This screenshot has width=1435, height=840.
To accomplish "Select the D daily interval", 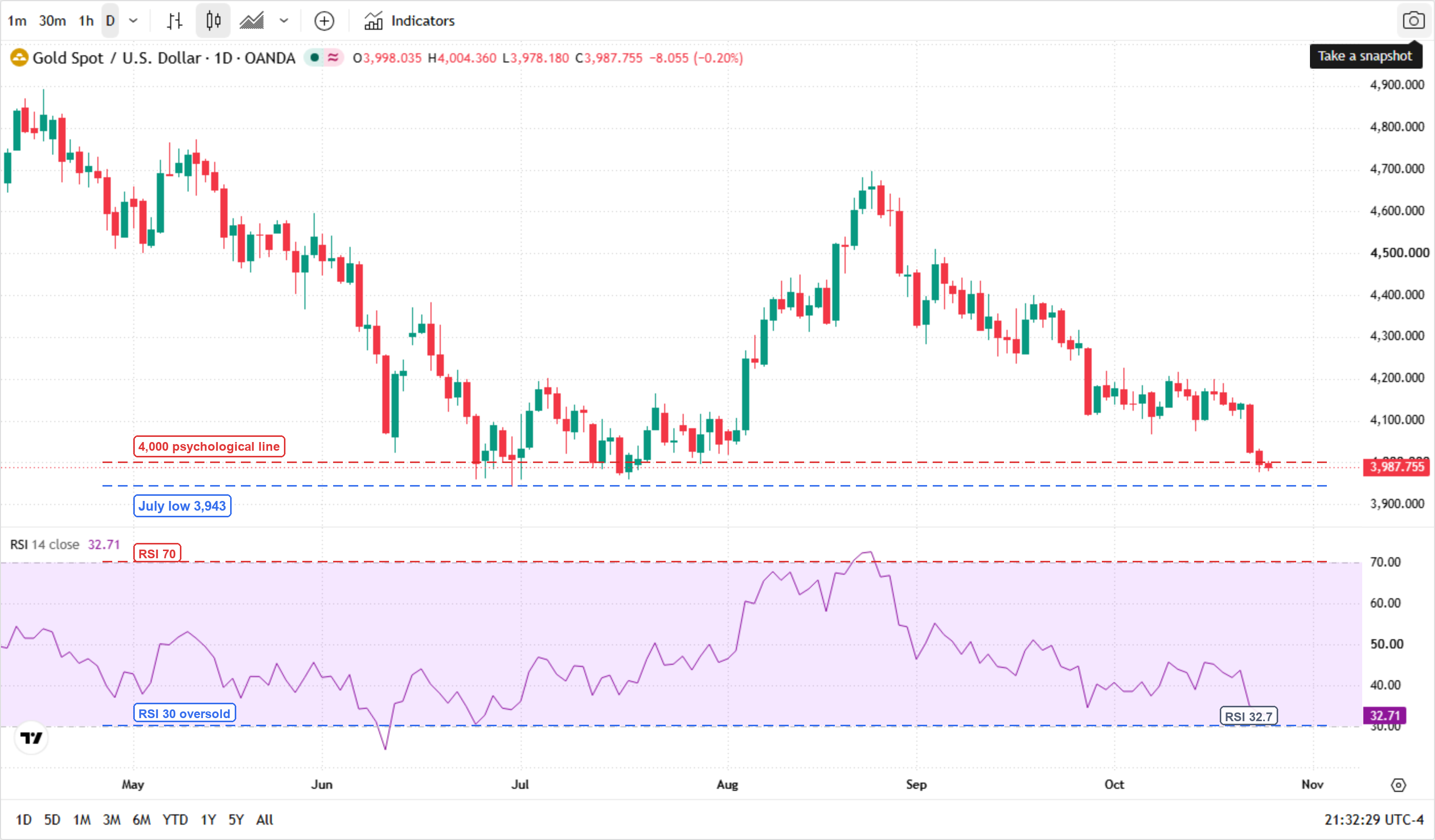I will (111, 21).
